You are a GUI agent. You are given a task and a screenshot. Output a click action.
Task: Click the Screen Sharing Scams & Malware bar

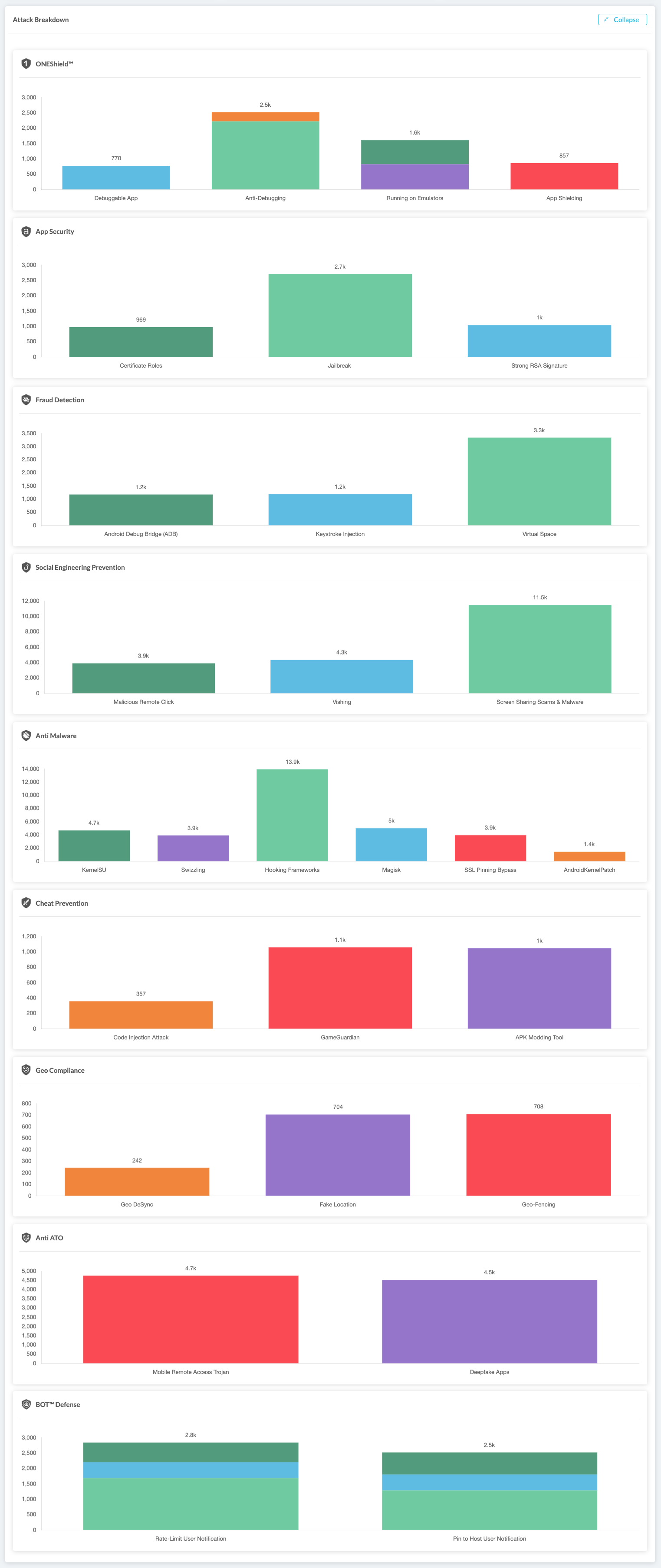[x=539, y=649]
